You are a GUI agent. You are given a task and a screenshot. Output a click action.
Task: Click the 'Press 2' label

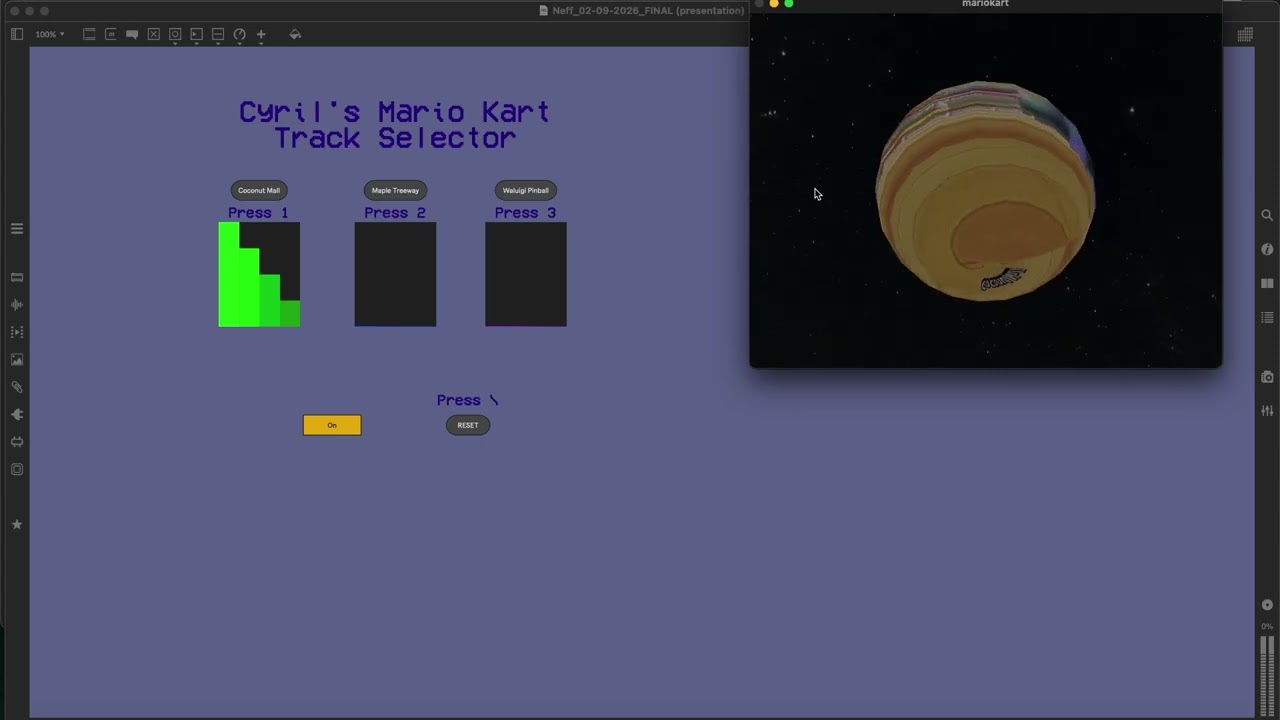pyautogui.click(x=395, y=213)
